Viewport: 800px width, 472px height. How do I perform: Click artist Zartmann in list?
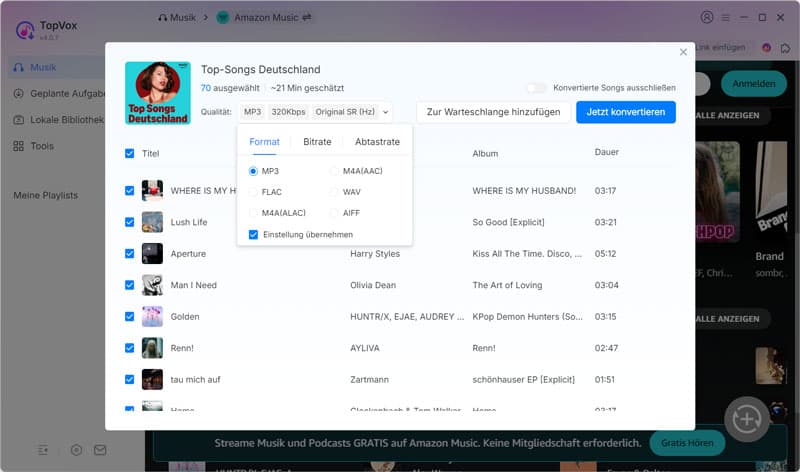pos(369,380)
